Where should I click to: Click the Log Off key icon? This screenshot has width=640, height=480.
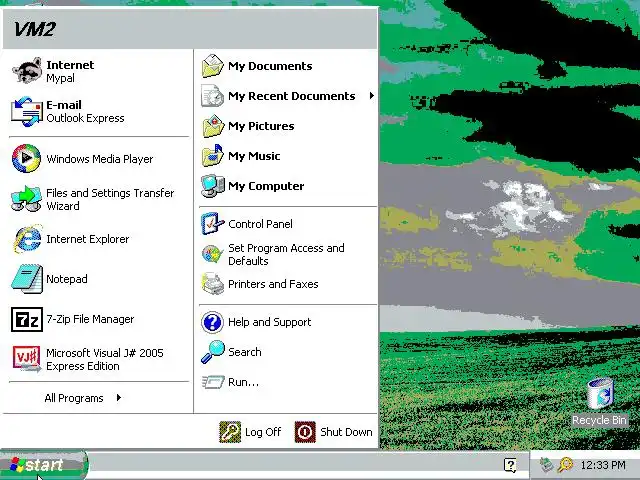click(230, 432)
